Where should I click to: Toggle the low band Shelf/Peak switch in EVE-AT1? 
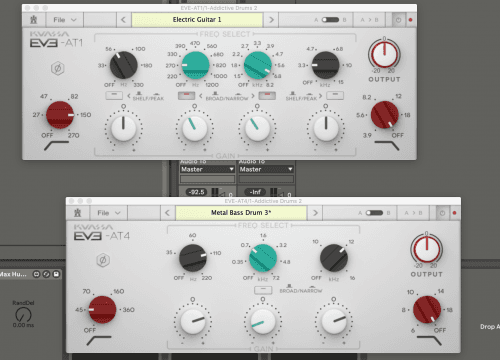click(x=114, y=96)
